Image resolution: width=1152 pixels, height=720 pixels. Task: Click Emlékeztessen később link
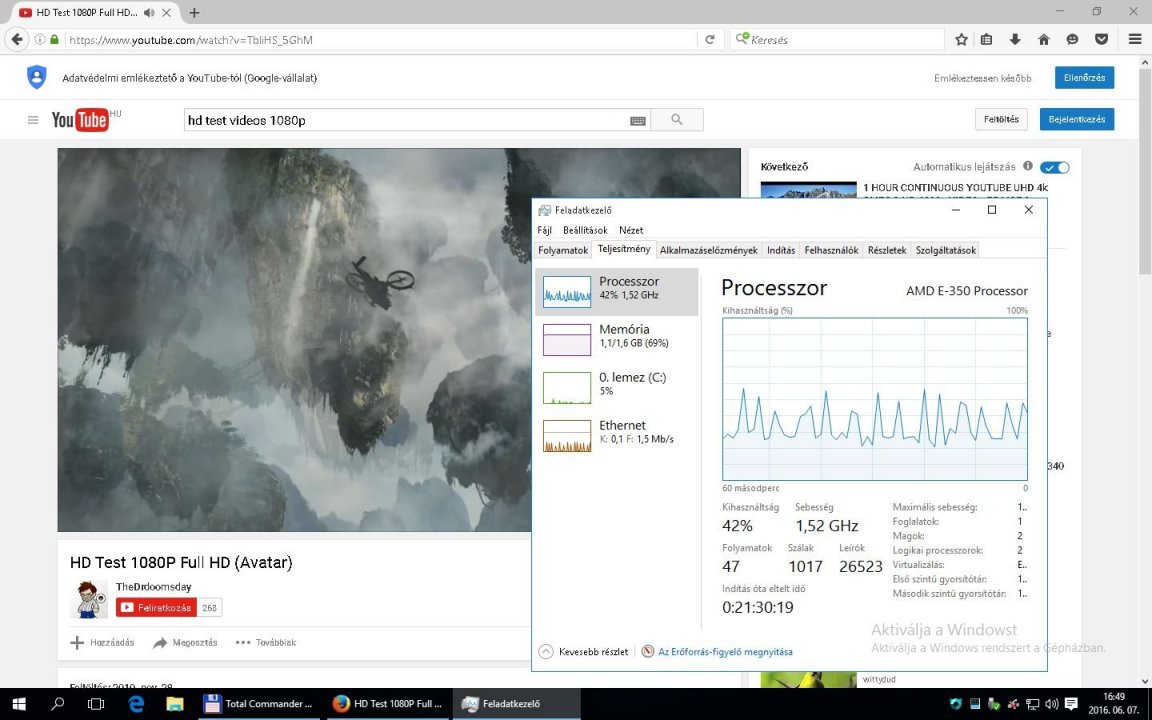[x=982, y=78]
